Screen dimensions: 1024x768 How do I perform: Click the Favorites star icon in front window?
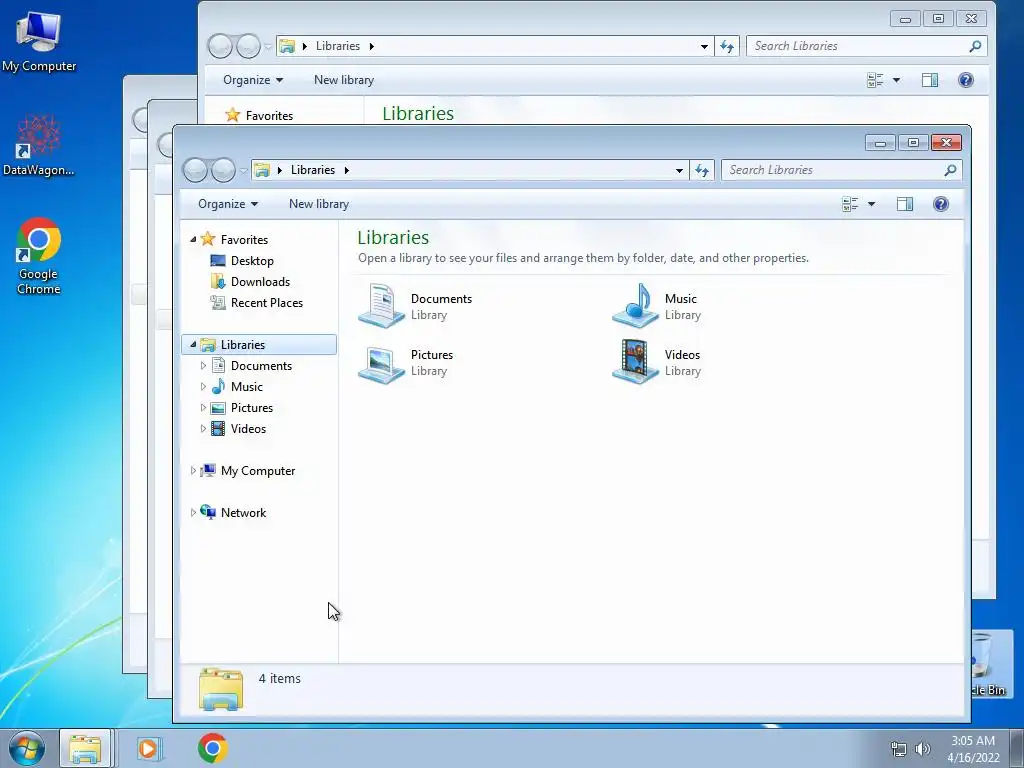click(208, 239)
